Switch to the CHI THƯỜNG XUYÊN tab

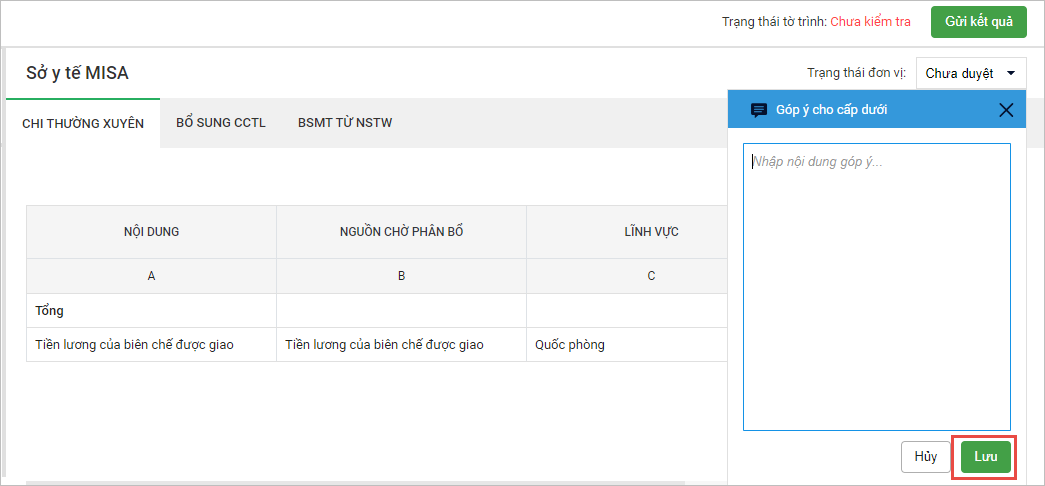point(83,124)
